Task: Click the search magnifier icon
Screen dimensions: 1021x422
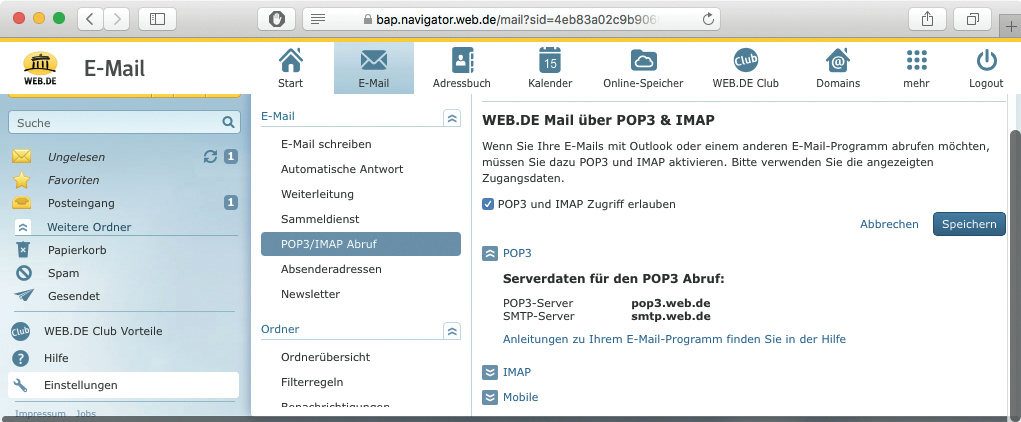Action: coord(227,122)
